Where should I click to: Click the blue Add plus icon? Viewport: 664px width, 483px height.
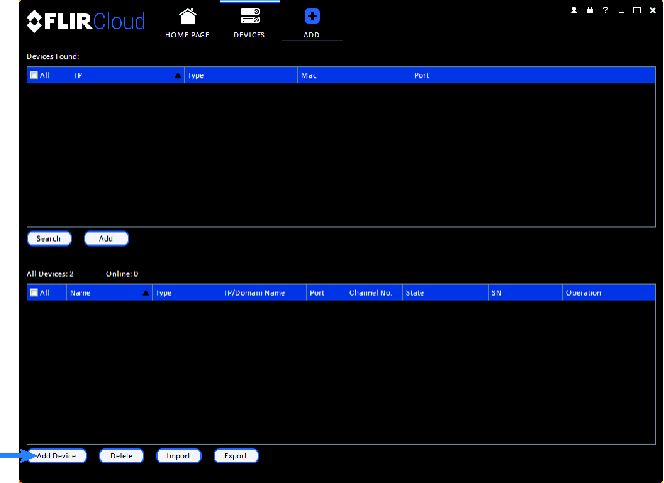[312, 17]
